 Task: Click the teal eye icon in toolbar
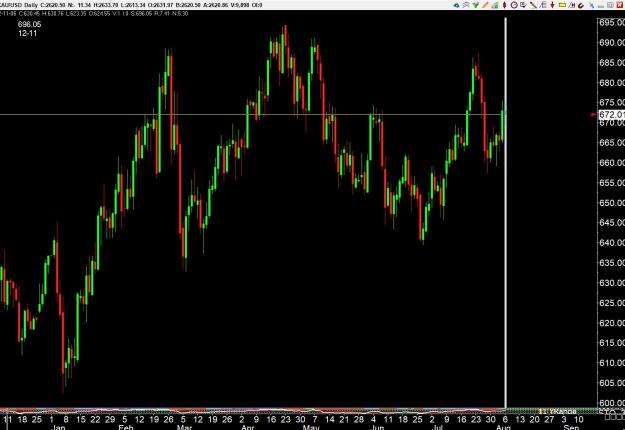(x=456, y=5)
